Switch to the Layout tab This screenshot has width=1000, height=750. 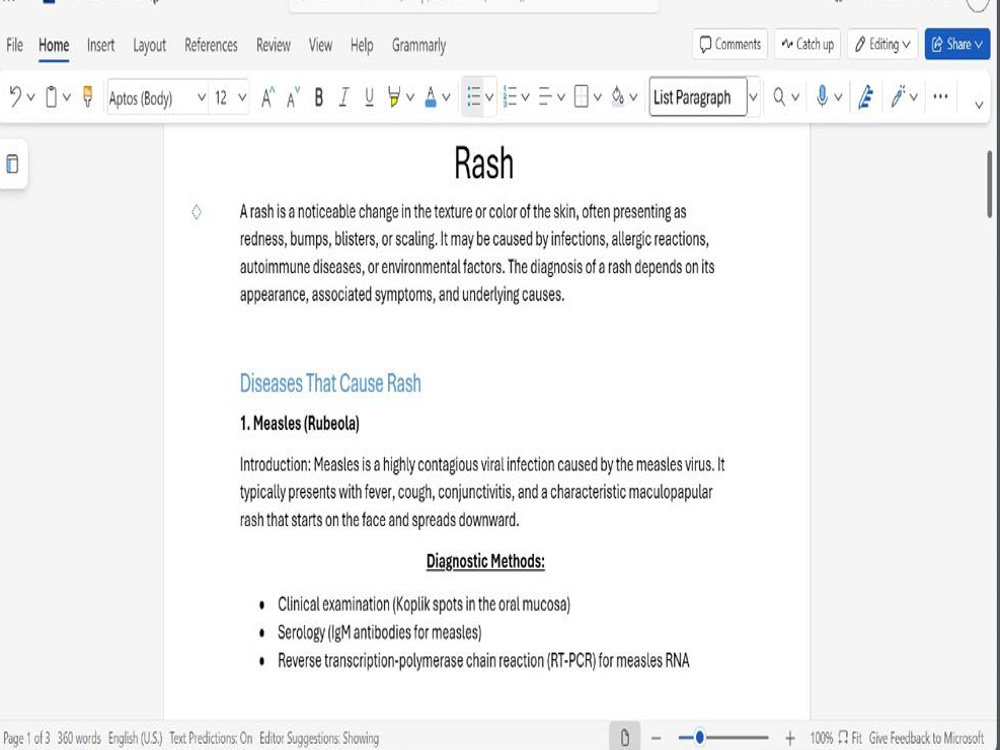[149, 45]
